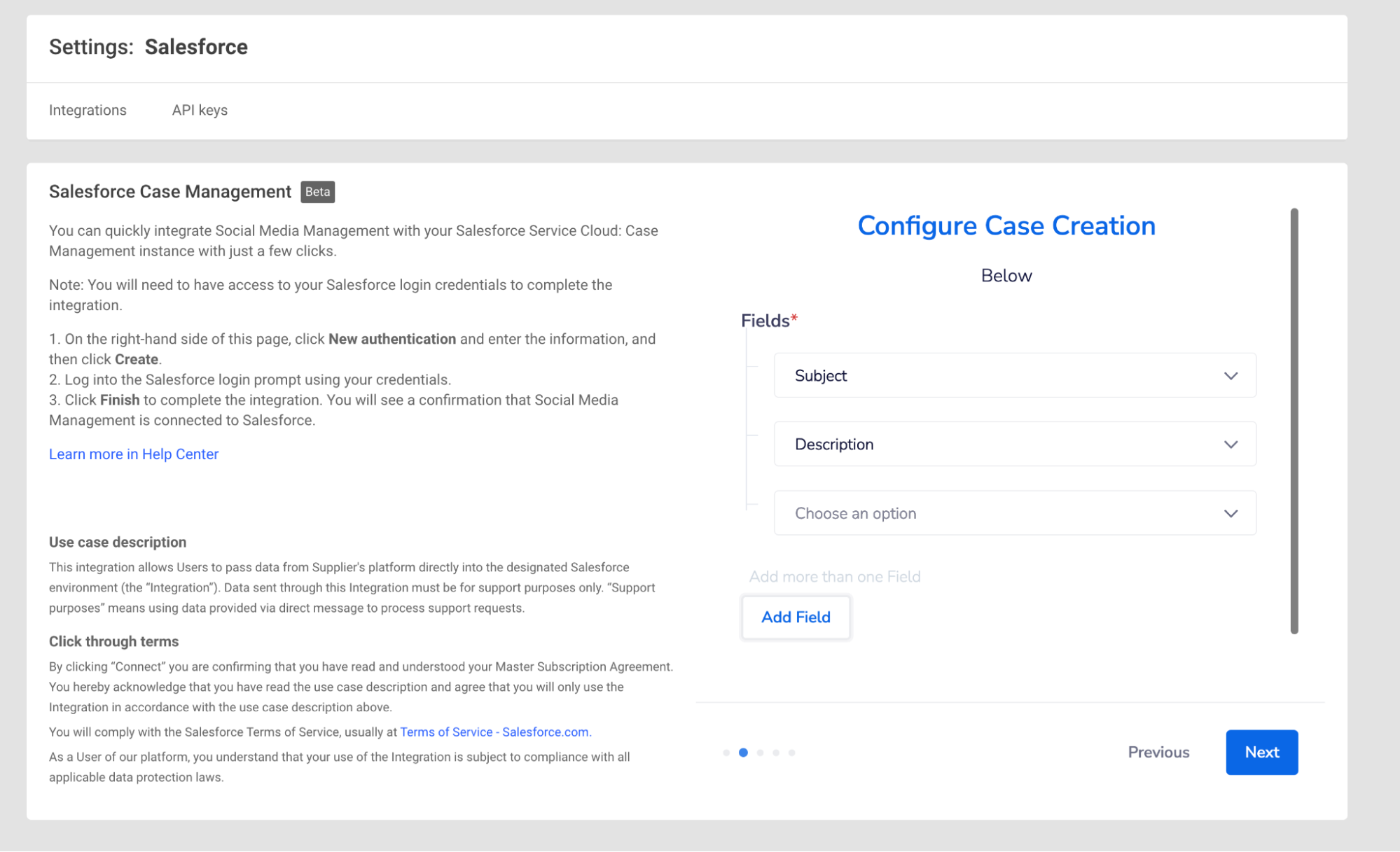Screen dimensions: 1400x852
Task: Open the Terms of Service - Salesforce.com link
Action: click(495, 732)
